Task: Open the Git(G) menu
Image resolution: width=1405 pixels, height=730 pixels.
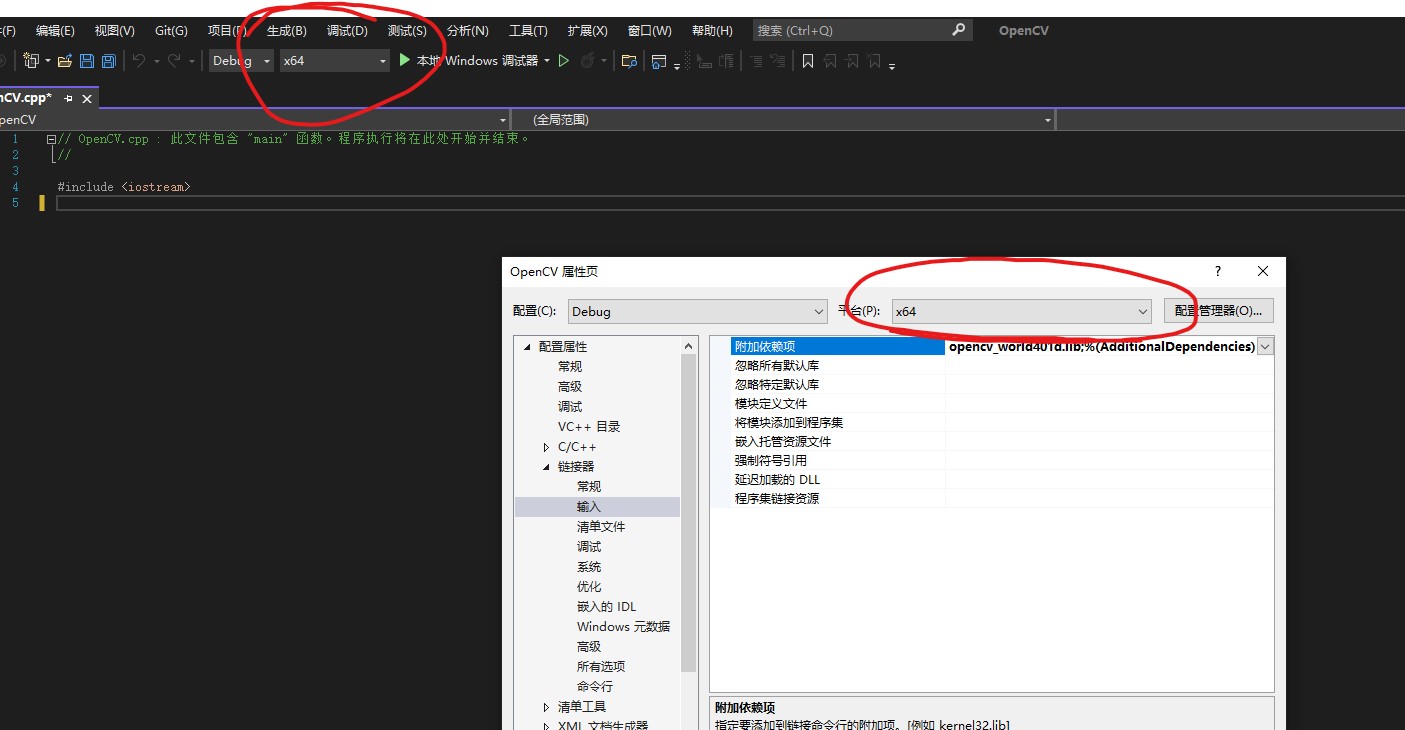Action: click(x=171, y=31)
